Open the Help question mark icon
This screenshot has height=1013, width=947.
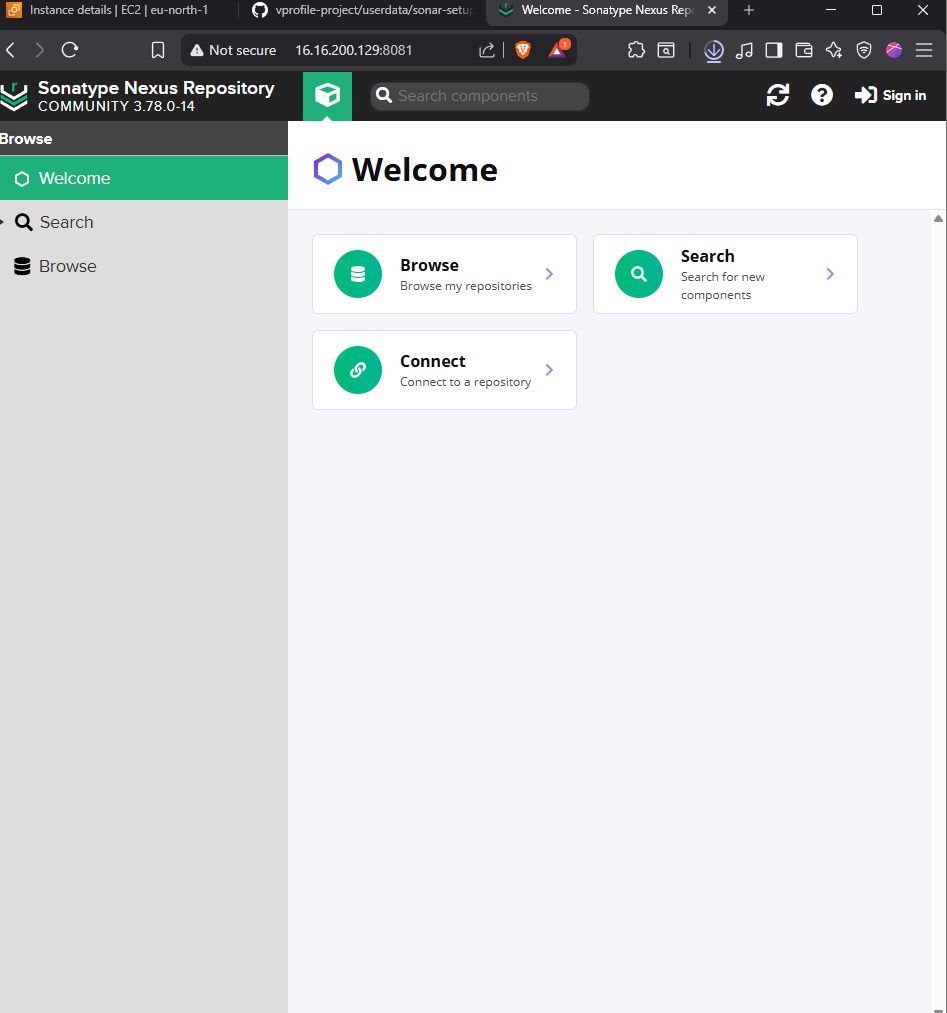click(x=822, y=96)
